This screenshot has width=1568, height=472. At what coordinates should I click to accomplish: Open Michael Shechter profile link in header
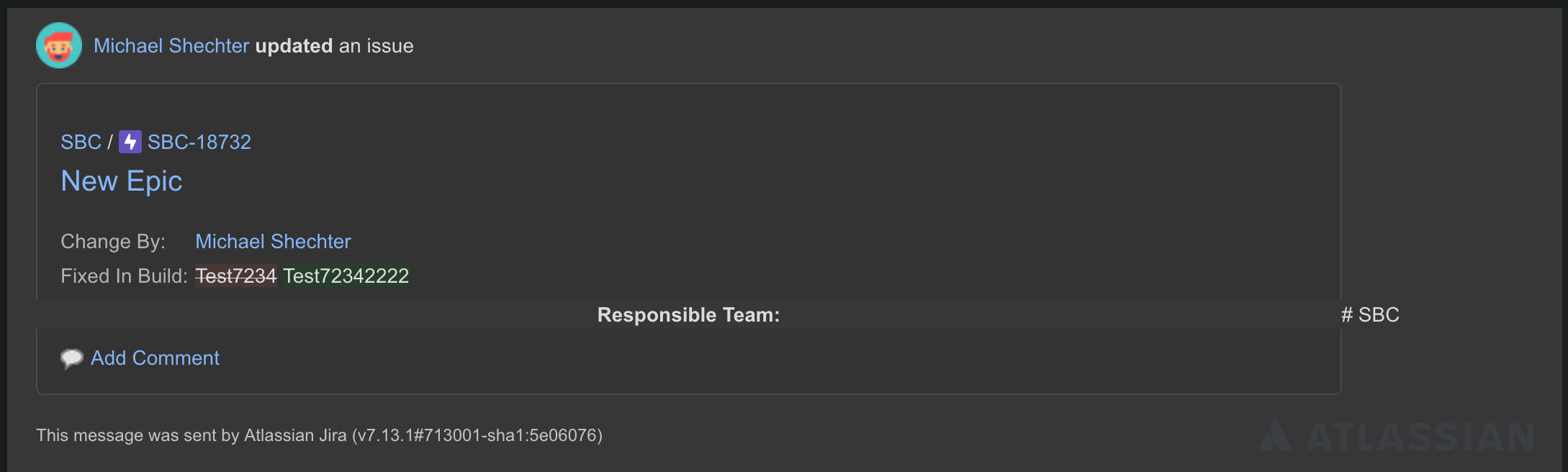[171, 46]
